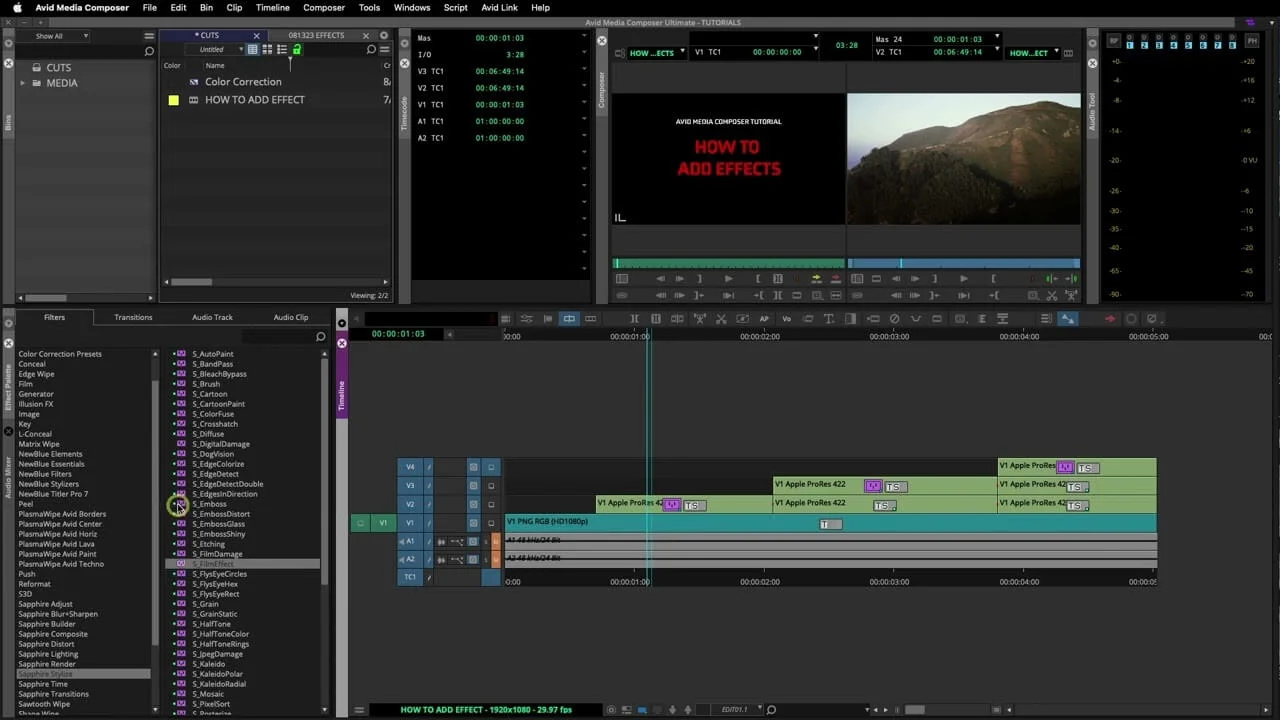
Task: Open the EDIT01.1 dropdown at timeline bottom
Action: [740, 710]
